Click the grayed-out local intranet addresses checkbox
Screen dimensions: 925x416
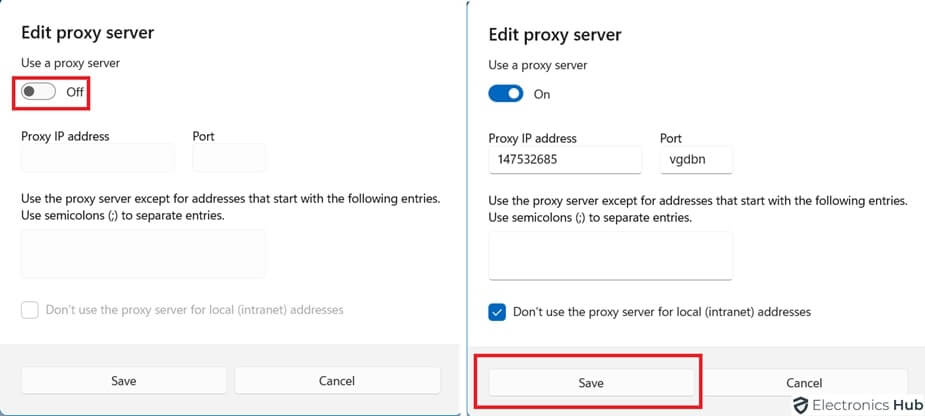pyautogui.click(x=30, y=310)
